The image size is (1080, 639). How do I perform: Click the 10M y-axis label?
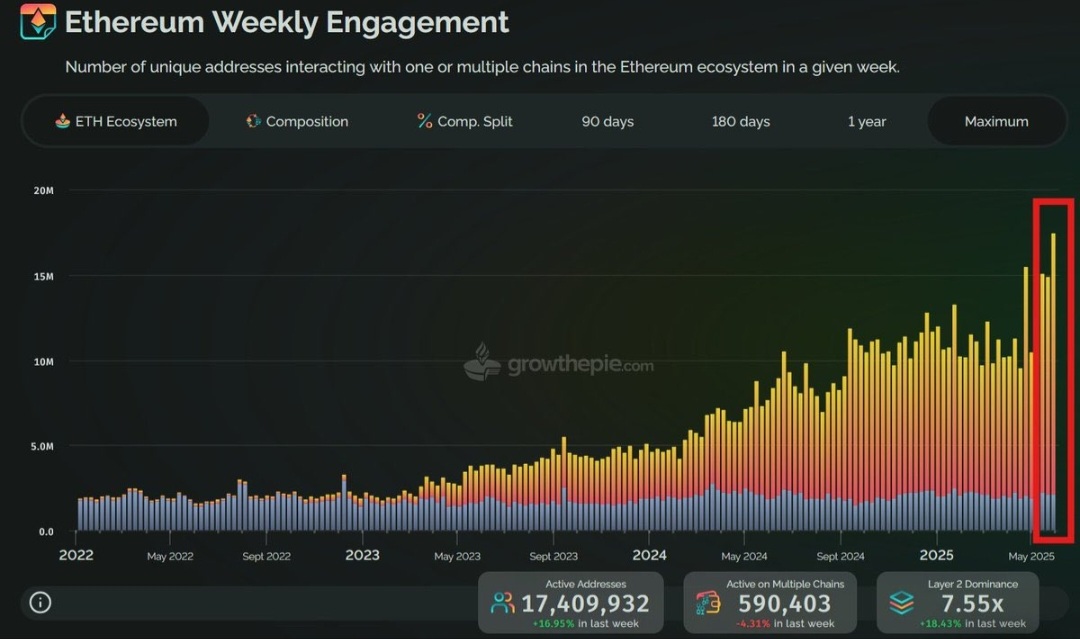pos(43,362)
